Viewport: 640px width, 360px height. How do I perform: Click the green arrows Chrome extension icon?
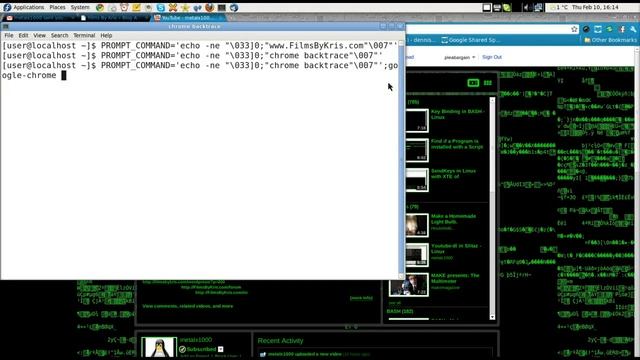pos(609,29)
